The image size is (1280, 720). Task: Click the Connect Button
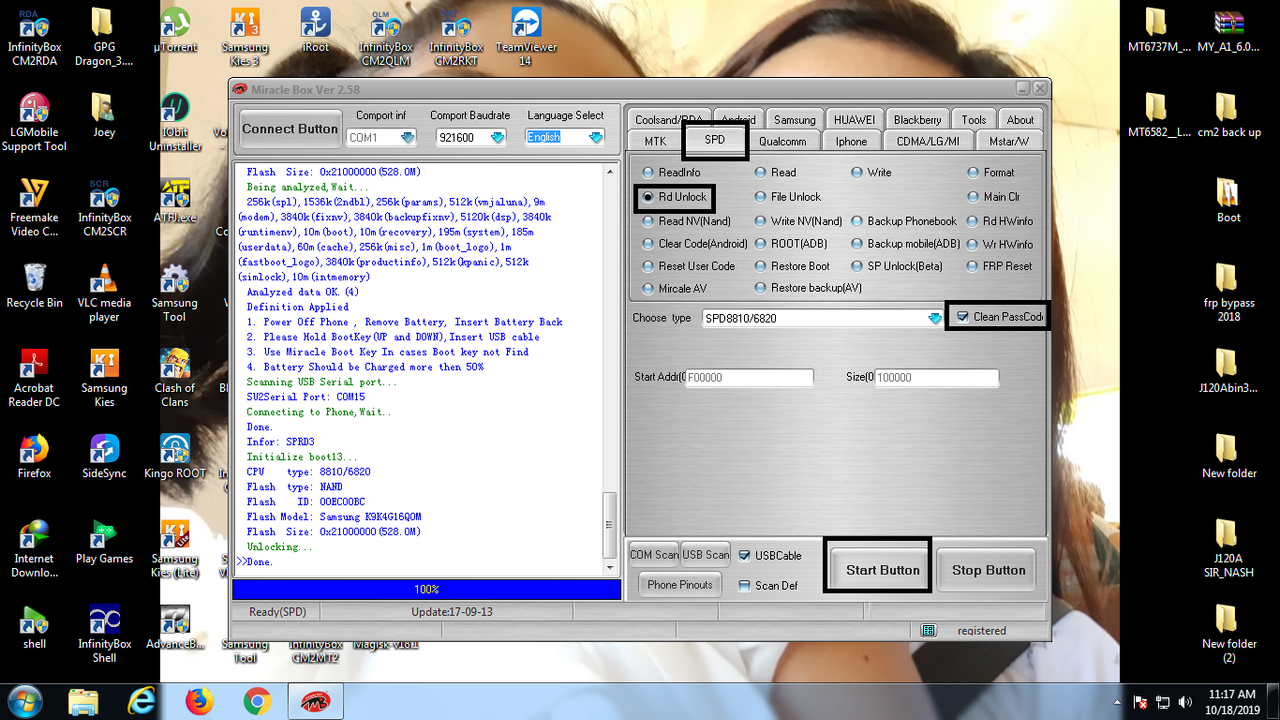[290, 128]
